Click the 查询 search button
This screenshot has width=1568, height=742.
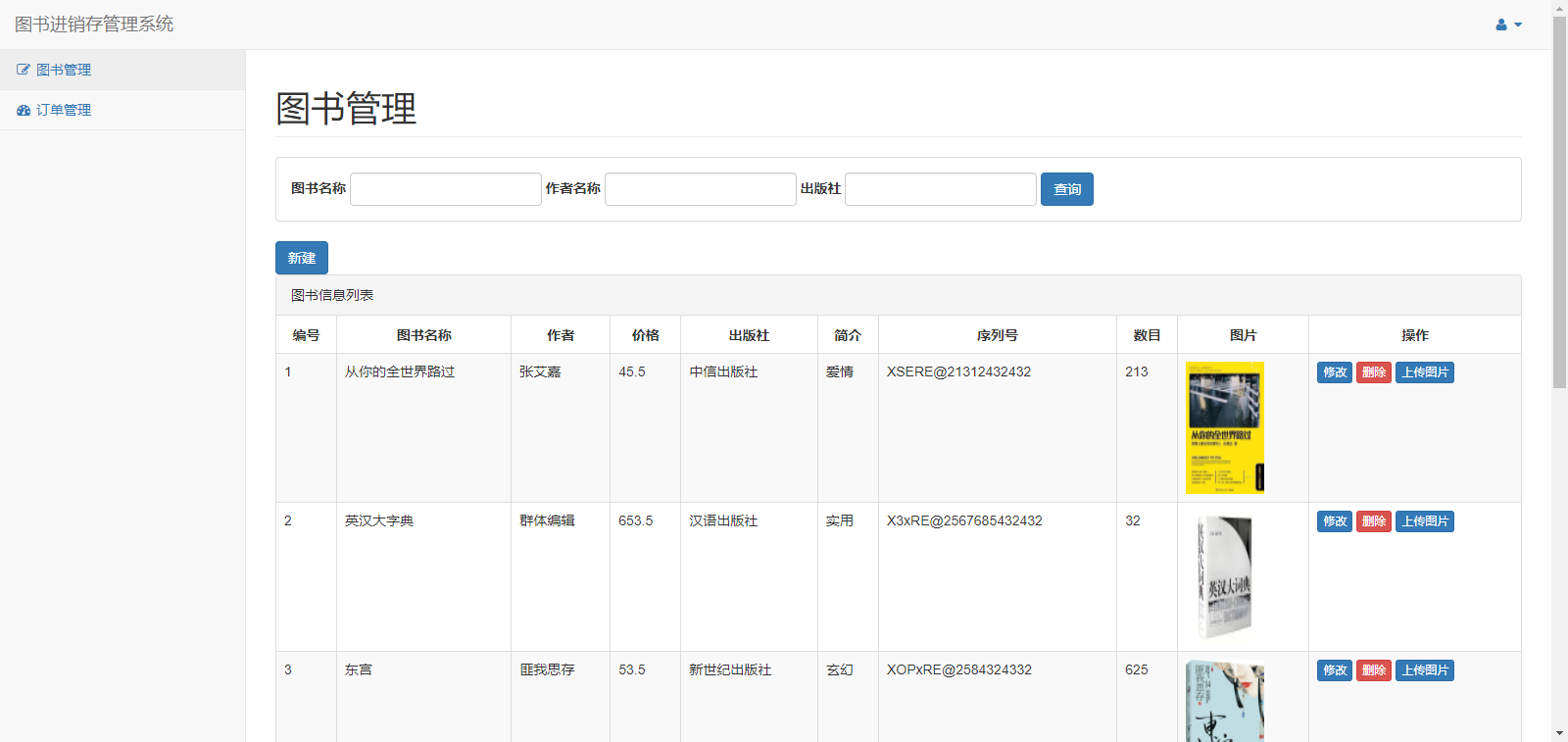(x=1067, y=189)
